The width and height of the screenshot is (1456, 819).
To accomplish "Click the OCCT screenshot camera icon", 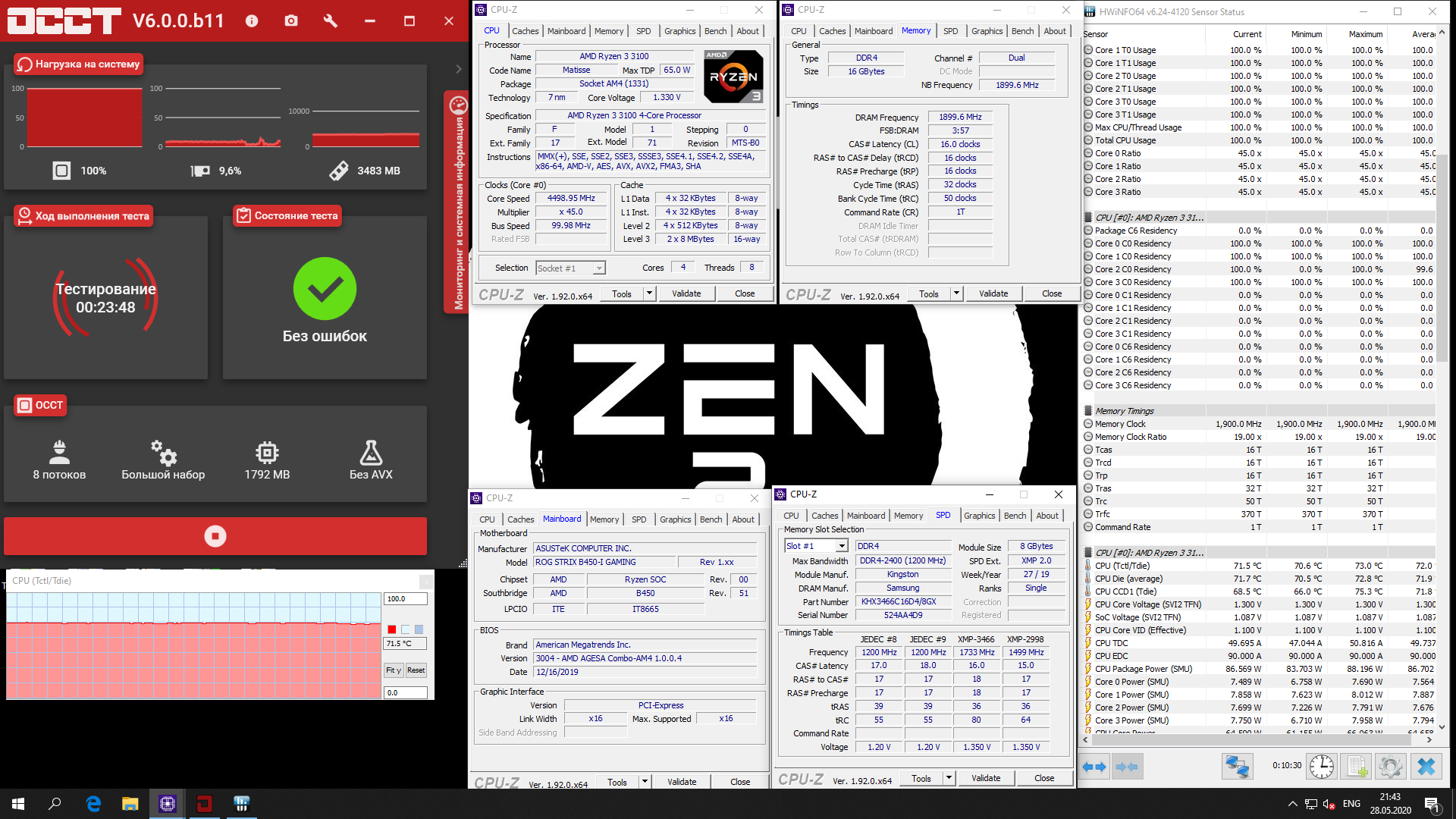I will 291,21.
